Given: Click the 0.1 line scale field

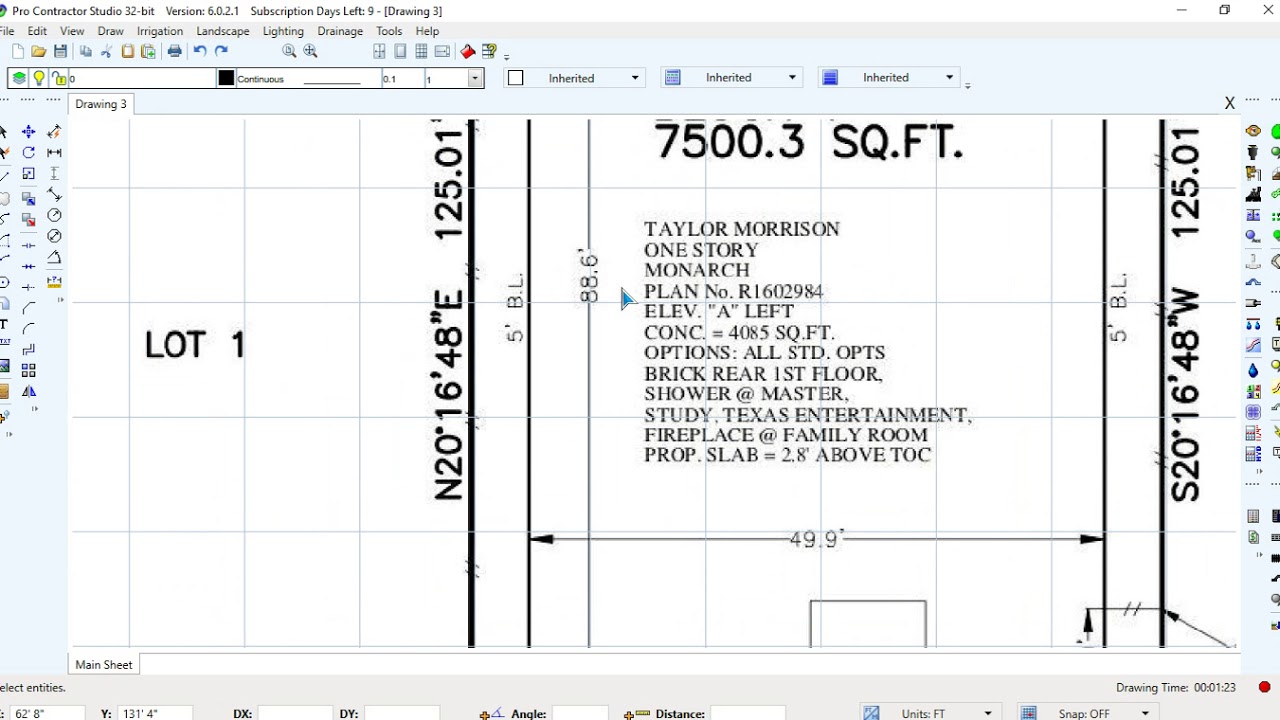Looking at the screenshot, I should [402, 78].
